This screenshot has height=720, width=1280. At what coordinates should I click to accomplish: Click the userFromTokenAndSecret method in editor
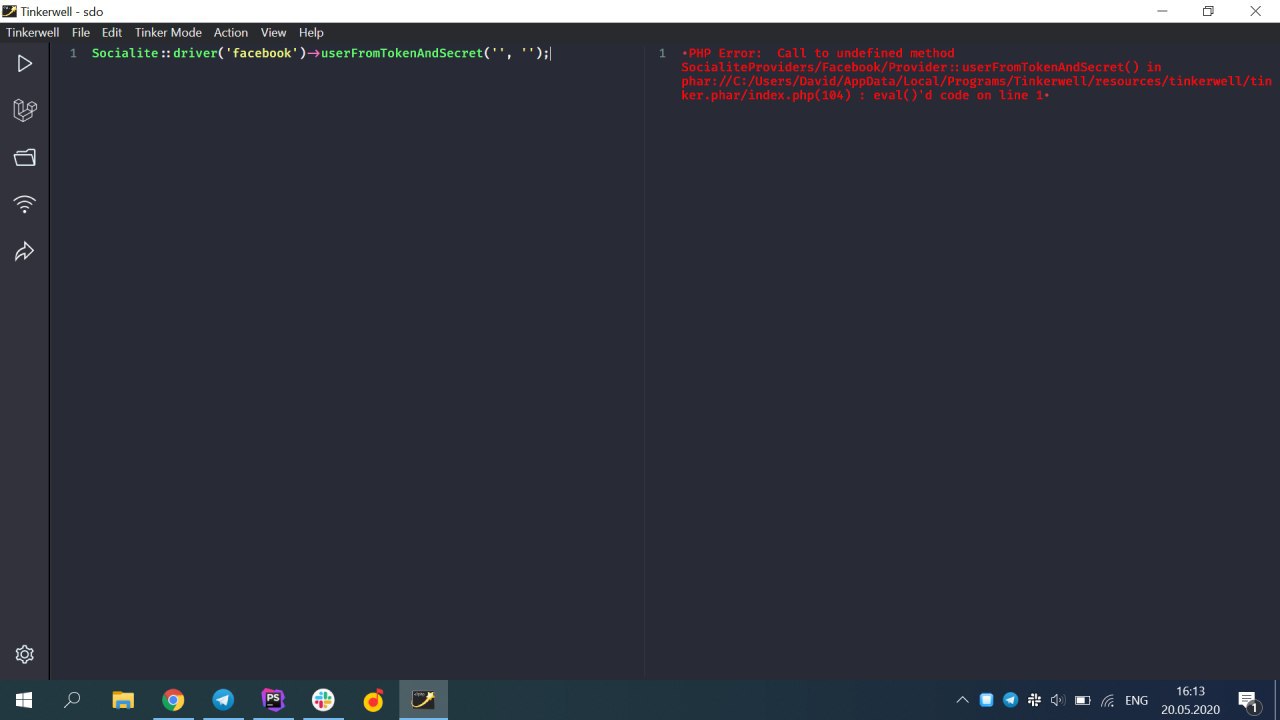pyautogui.click(x=402, y=53)
